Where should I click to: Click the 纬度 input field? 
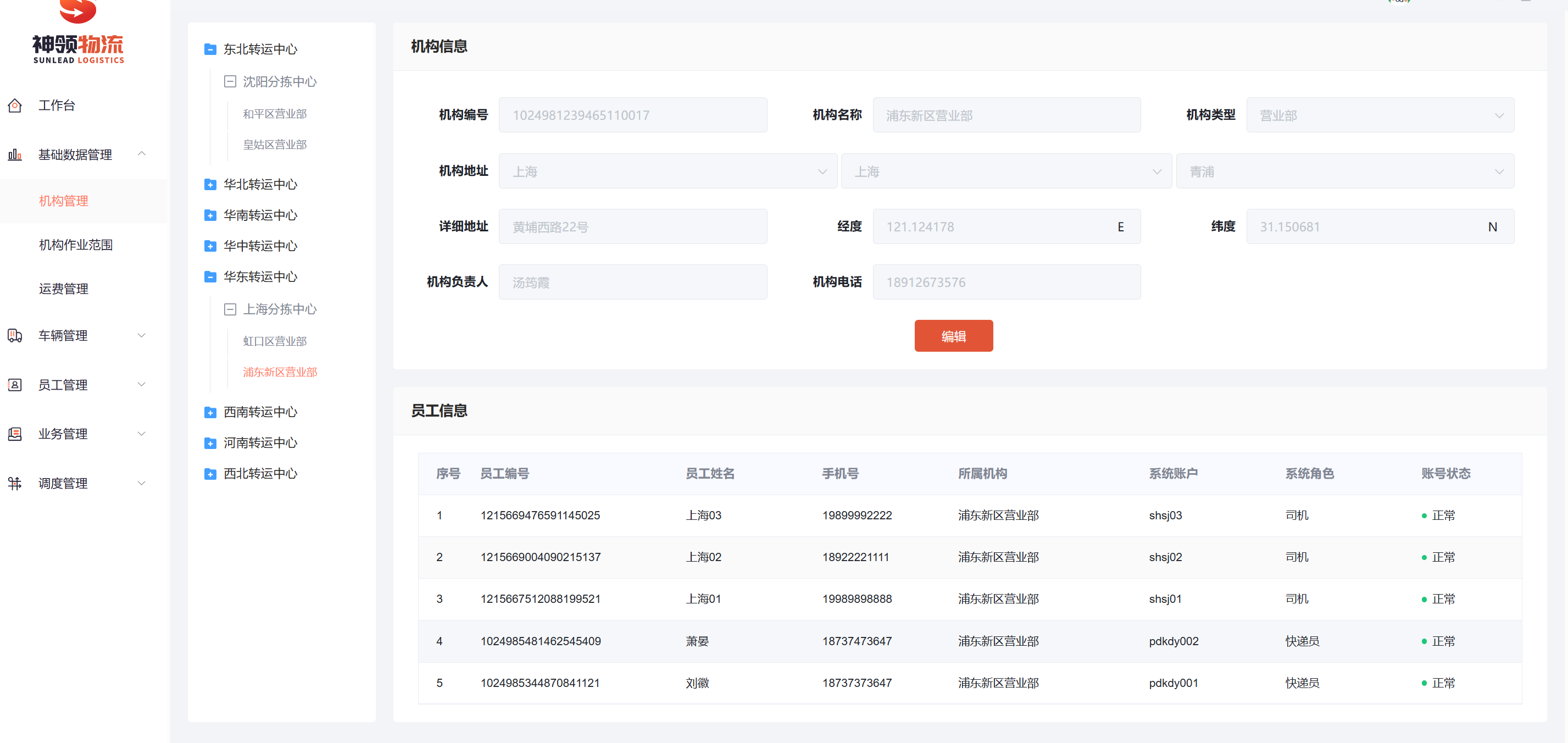pos(1380,226)
